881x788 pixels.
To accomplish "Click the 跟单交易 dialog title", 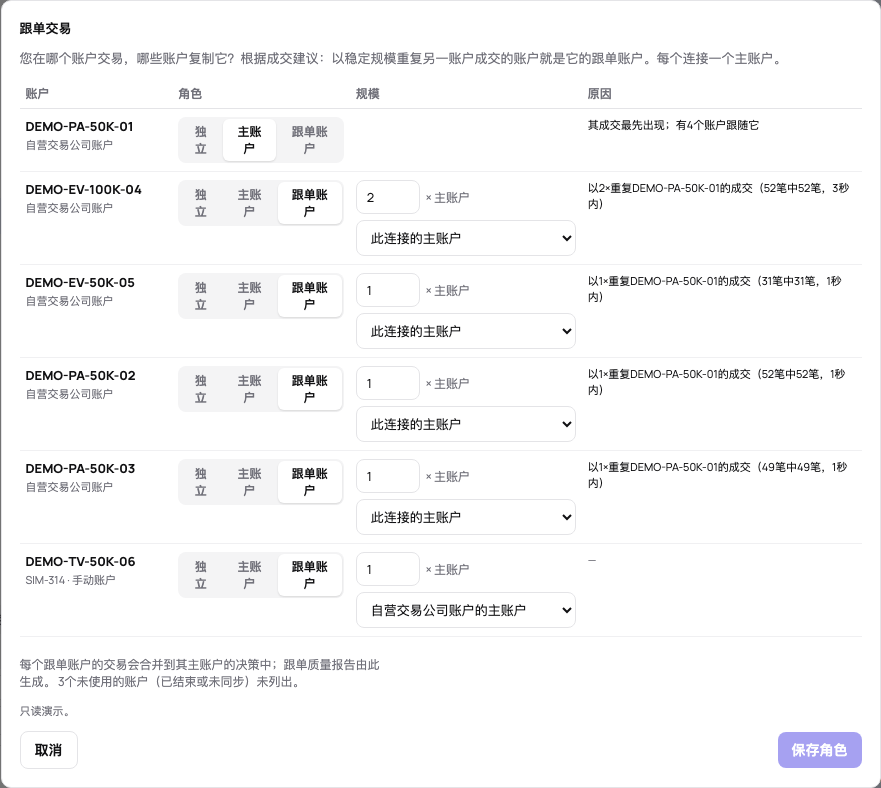I will tap(45, 29).
